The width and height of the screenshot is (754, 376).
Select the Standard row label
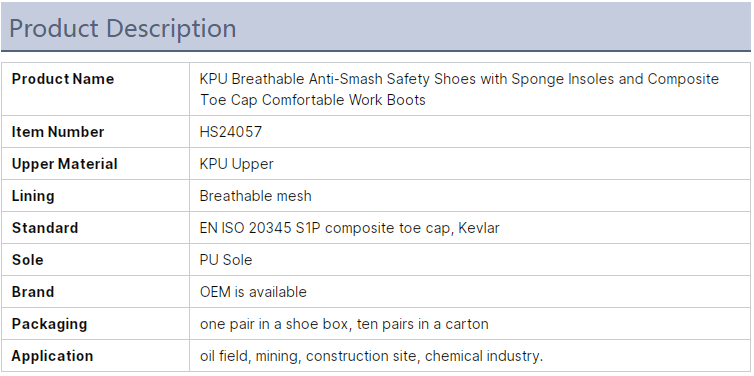coord(45,227)
